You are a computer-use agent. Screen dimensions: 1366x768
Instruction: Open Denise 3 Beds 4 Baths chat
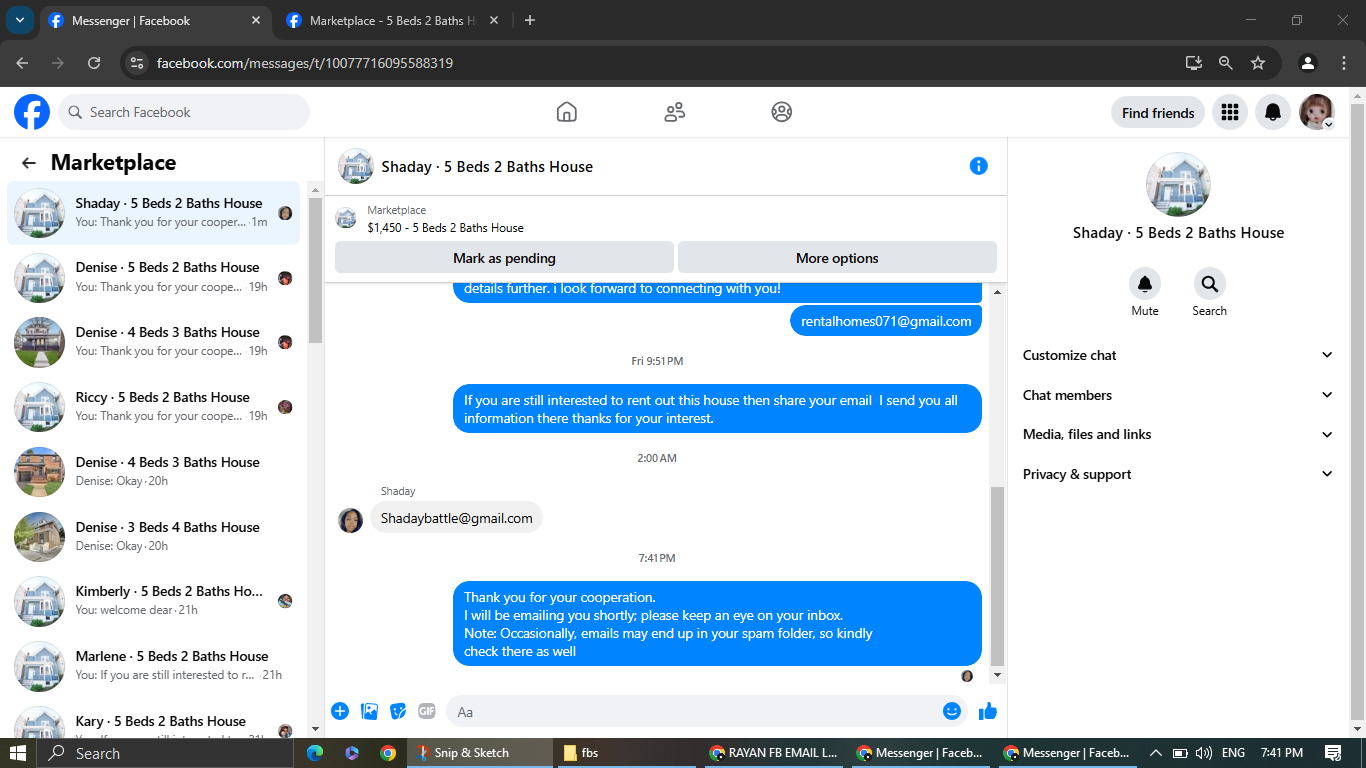[x=153, y=536]
